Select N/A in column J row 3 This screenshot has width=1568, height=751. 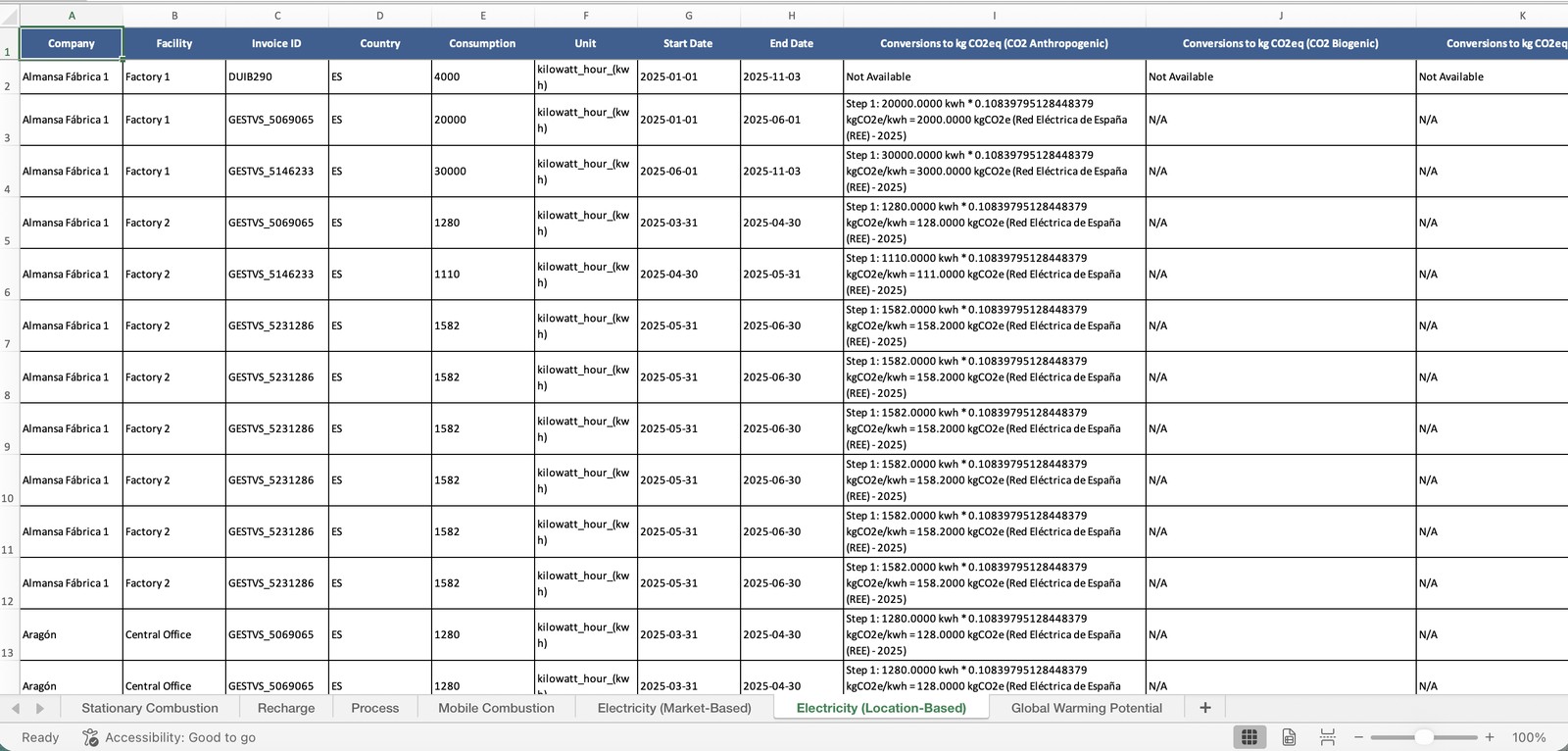coord(1281,120)
